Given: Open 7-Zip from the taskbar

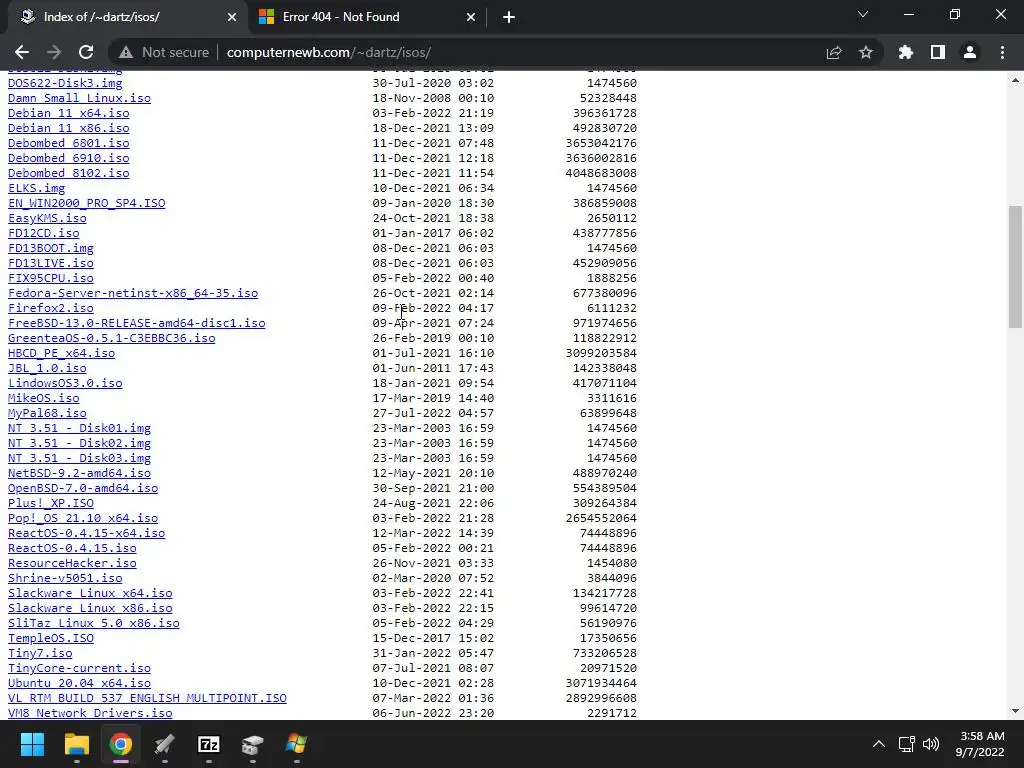Looking at the screenshot, I should tap(208, 744).
